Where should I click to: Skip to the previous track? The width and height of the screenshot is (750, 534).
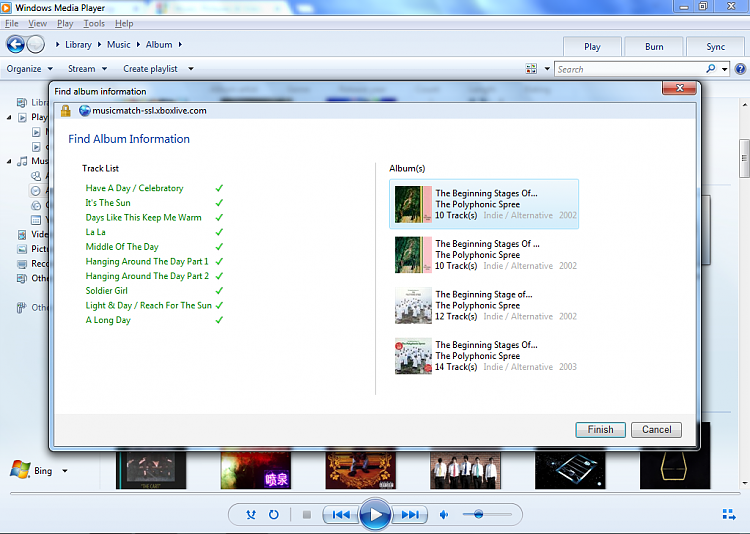341,515
